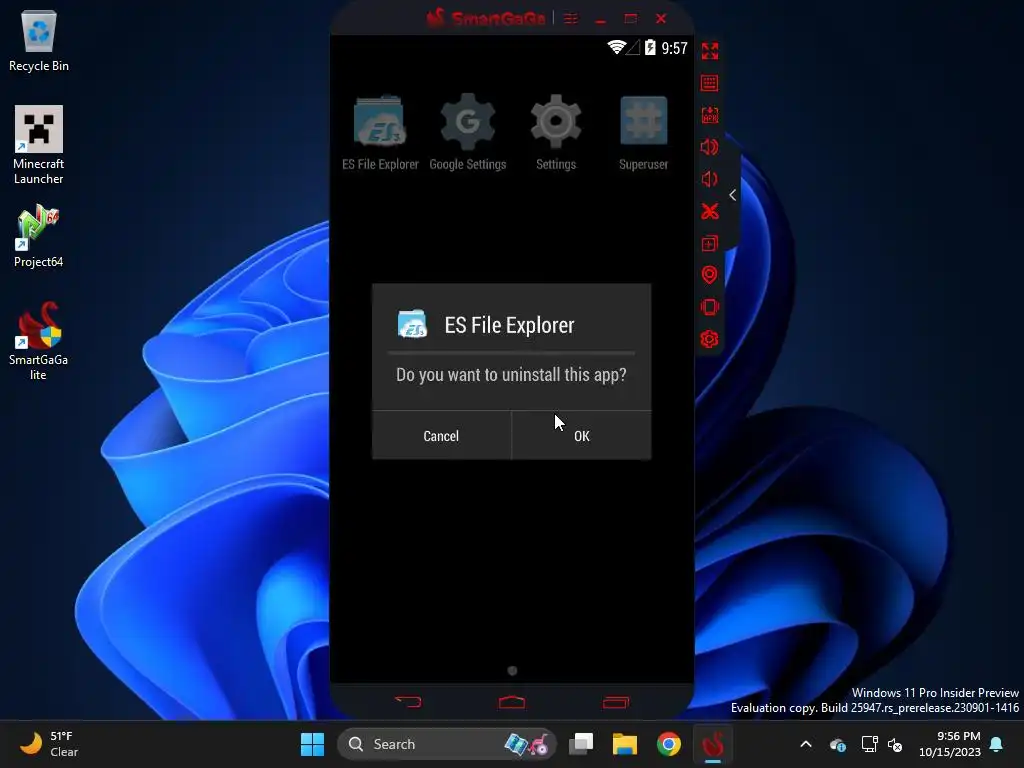The height and width of the screenshot is (768, 1024).
Task: Click home screen page indicator dot
Action: click(512, 671)
